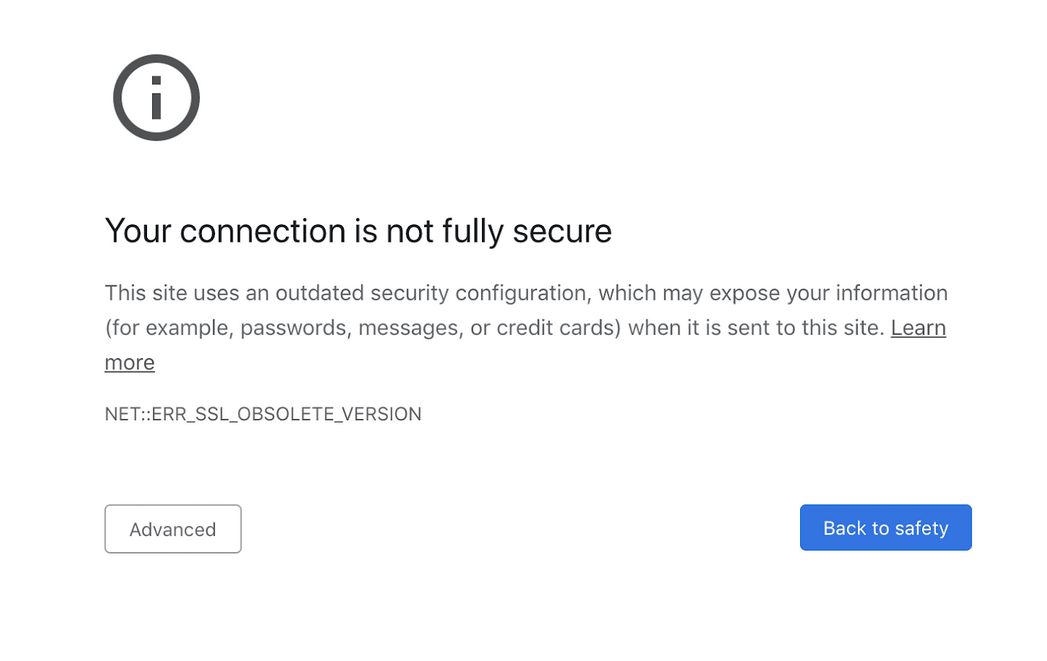Click the word "connection" in the heading
The image size is (1047, 661).
(x=263, y=231)
